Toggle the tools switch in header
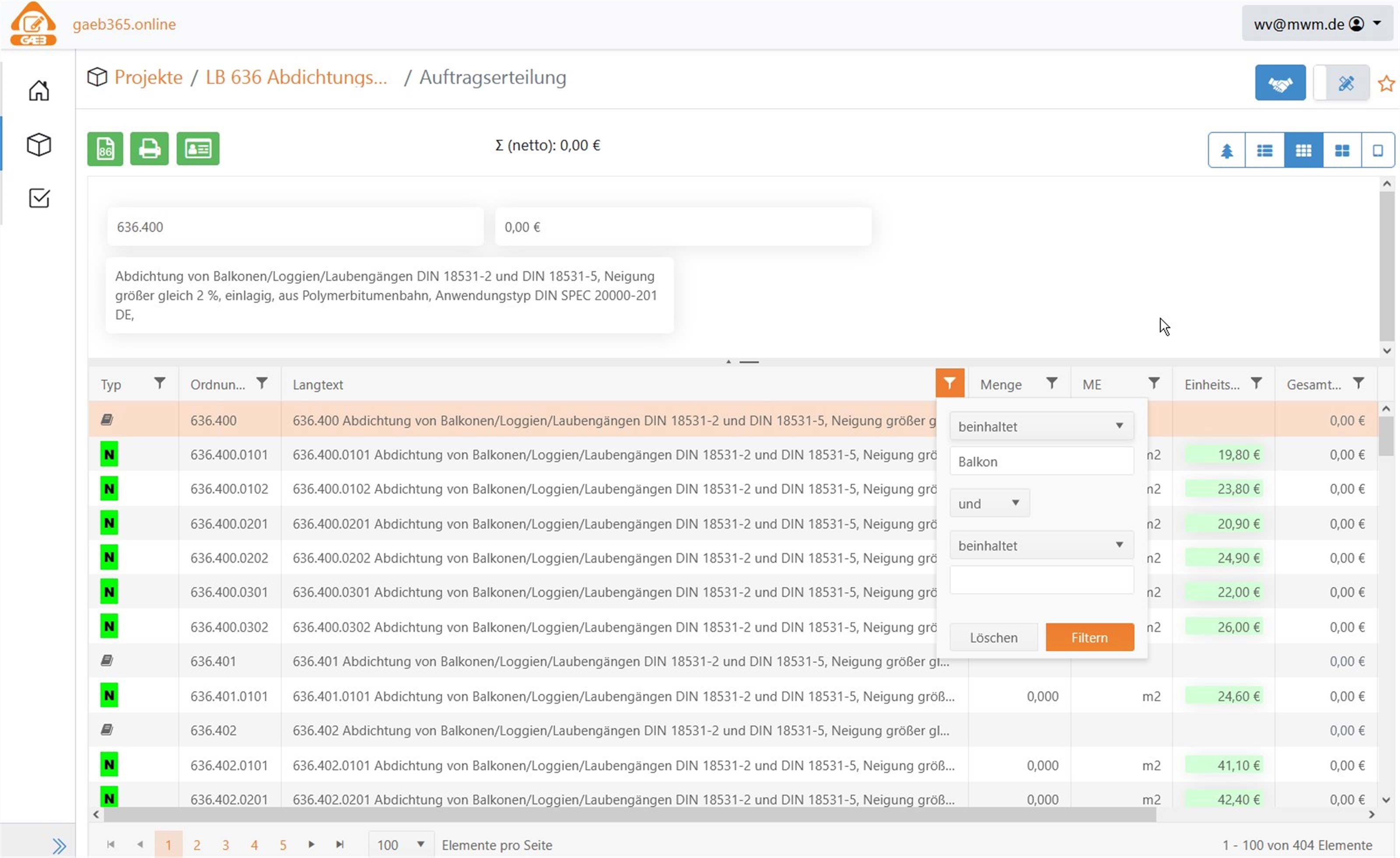Viewport: 1400px width, 858px height. tap(1341, 83)
